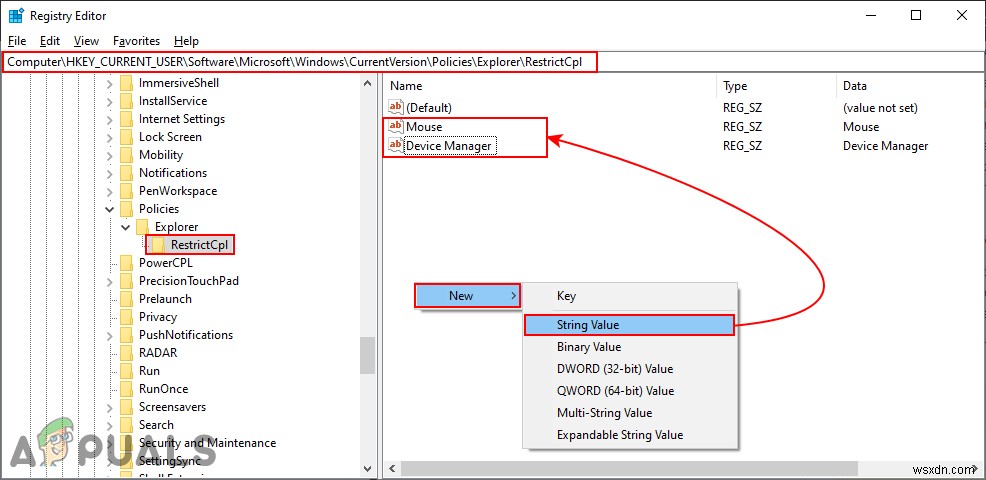Viewport: 986px width, 480px height.
Task: Click the New context menu item
Action: (467, 296)
